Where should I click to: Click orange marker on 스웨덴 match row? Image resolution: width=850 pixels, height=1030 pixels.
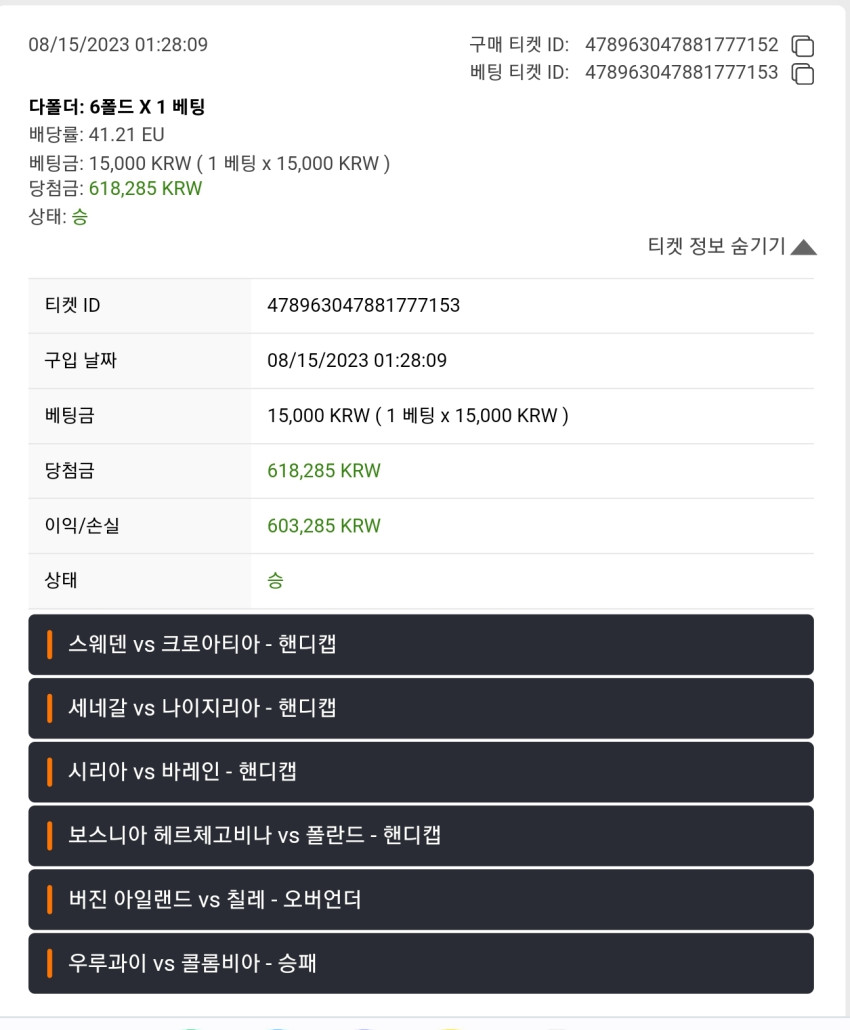pyautogui.click(x=49, y=644)
